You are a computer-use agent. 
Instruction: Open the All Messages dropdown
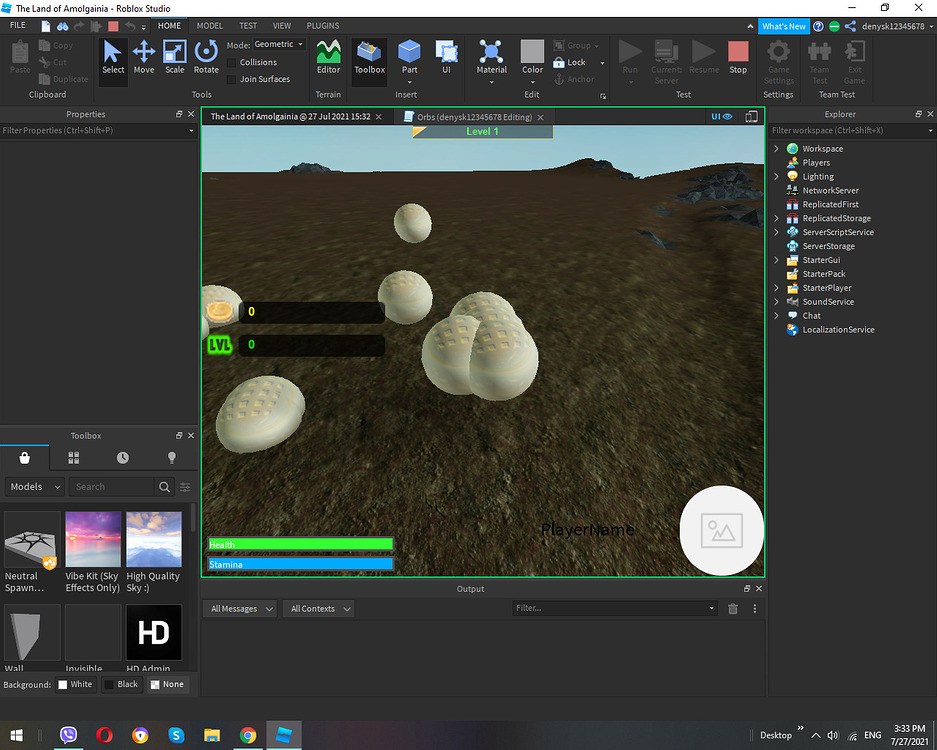241,608
